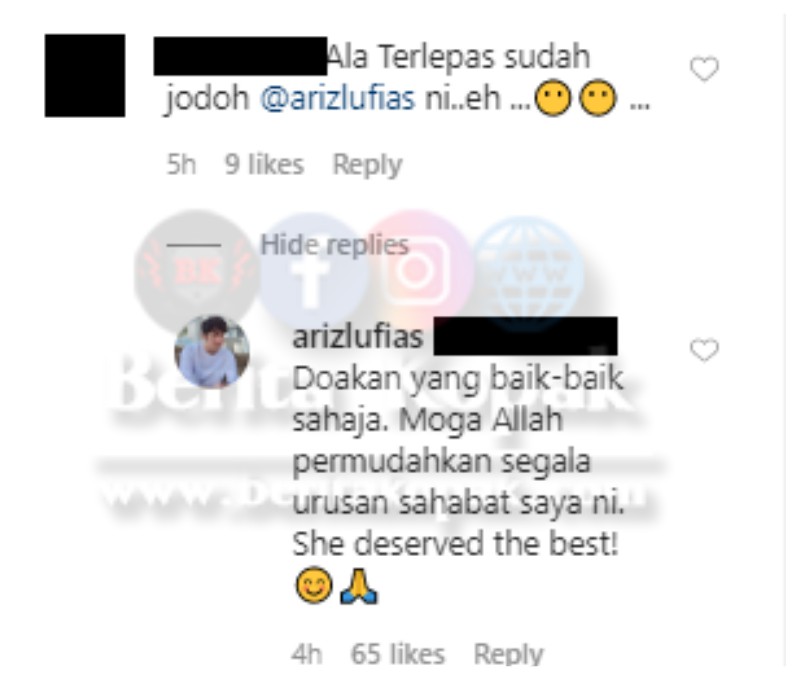Image resolution: width=800 pixels, height=680 pixels.
Task: Click the second neutral face emoji
Action: [x=598, y=98]
